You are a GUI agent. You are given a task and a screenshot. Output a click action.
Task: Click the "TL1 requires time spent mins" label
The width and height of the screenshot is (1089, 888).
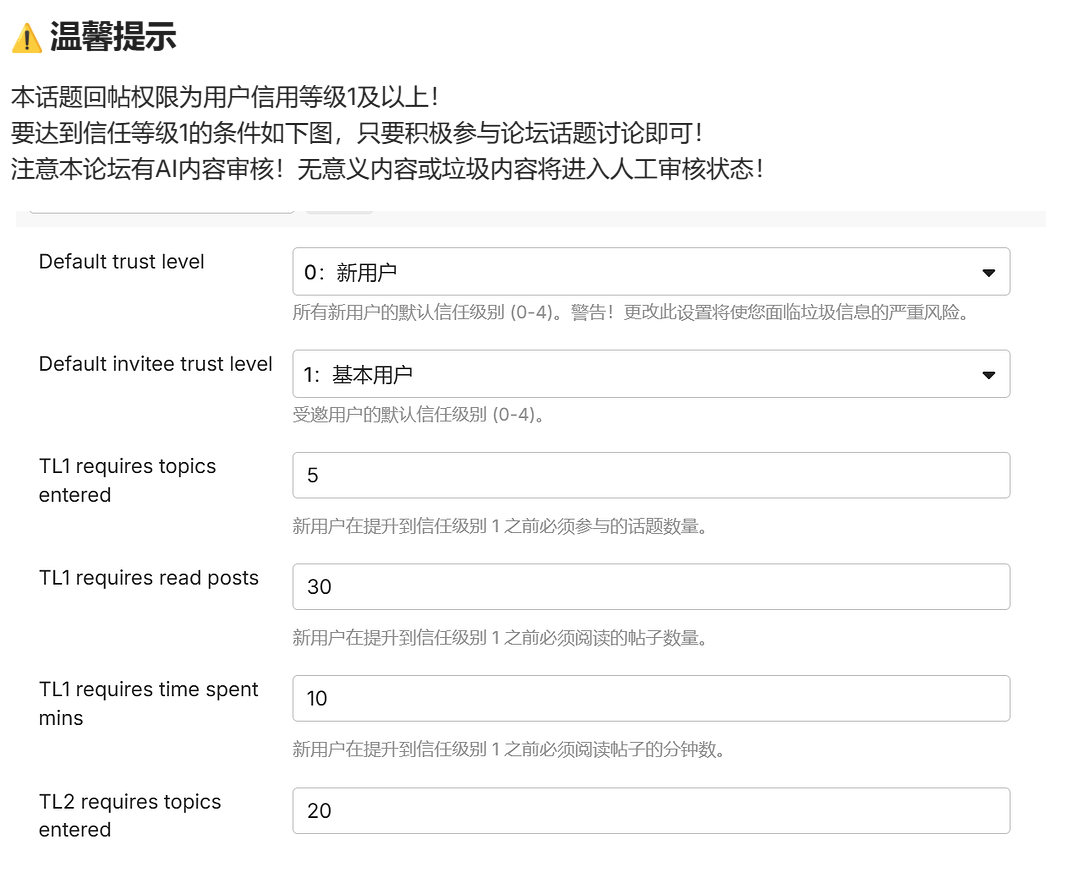point(148,703)
